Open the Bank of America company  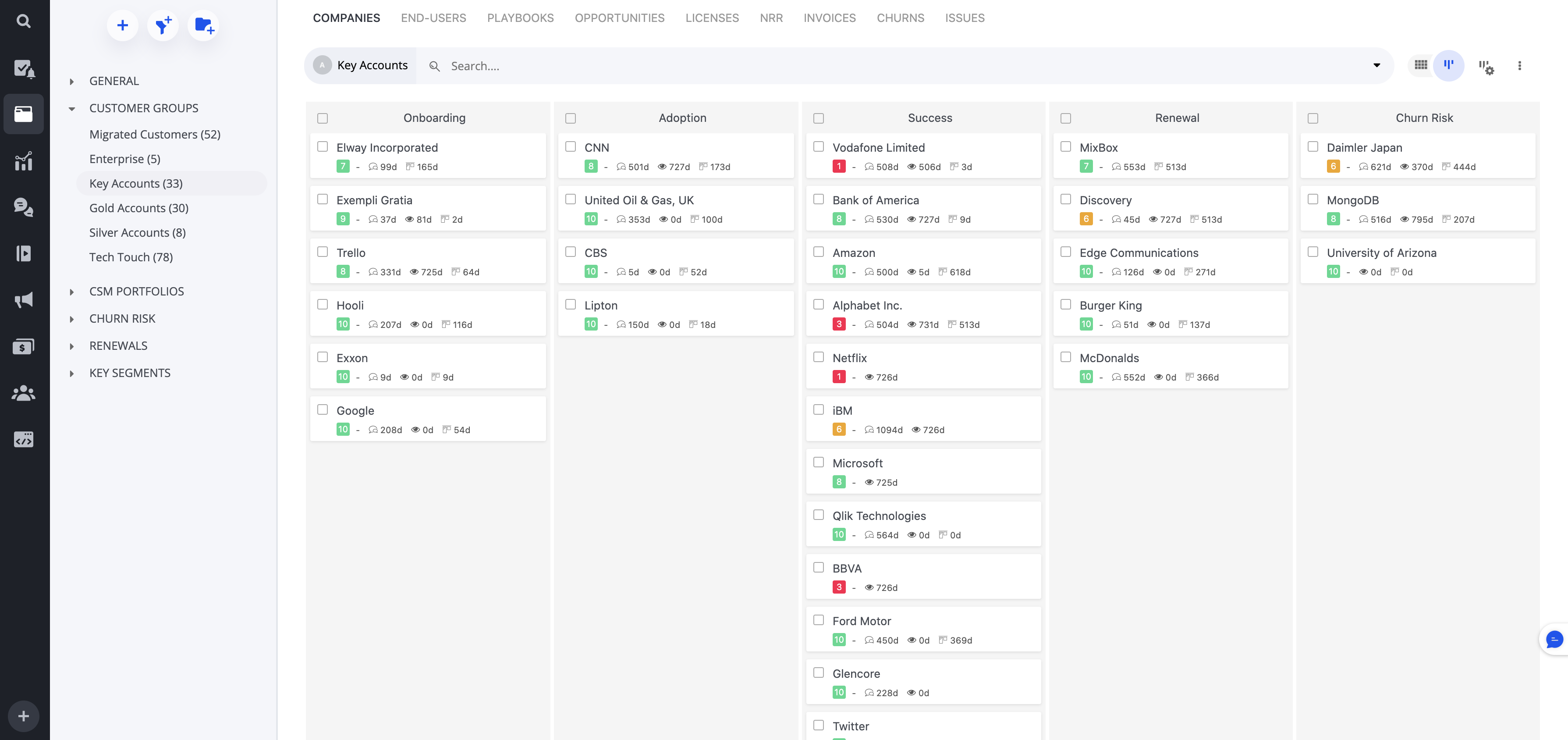(x=875, y=200)
